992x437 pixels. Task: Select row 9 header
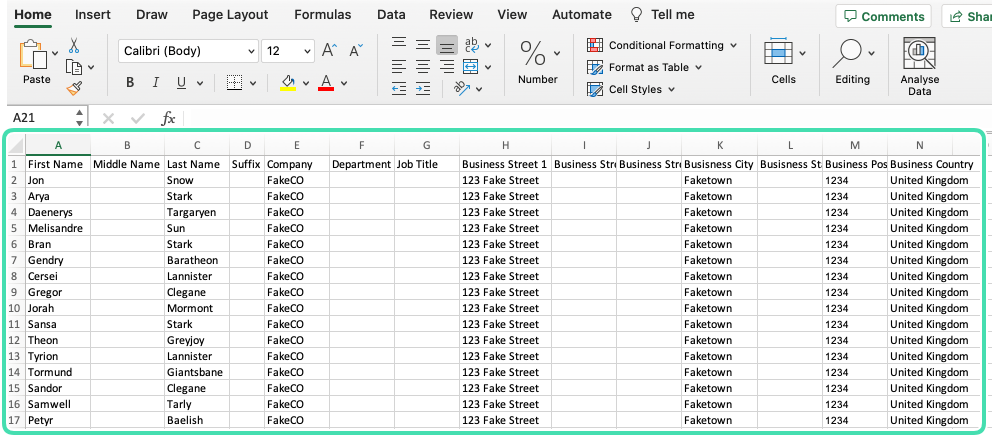coord(15,292)
